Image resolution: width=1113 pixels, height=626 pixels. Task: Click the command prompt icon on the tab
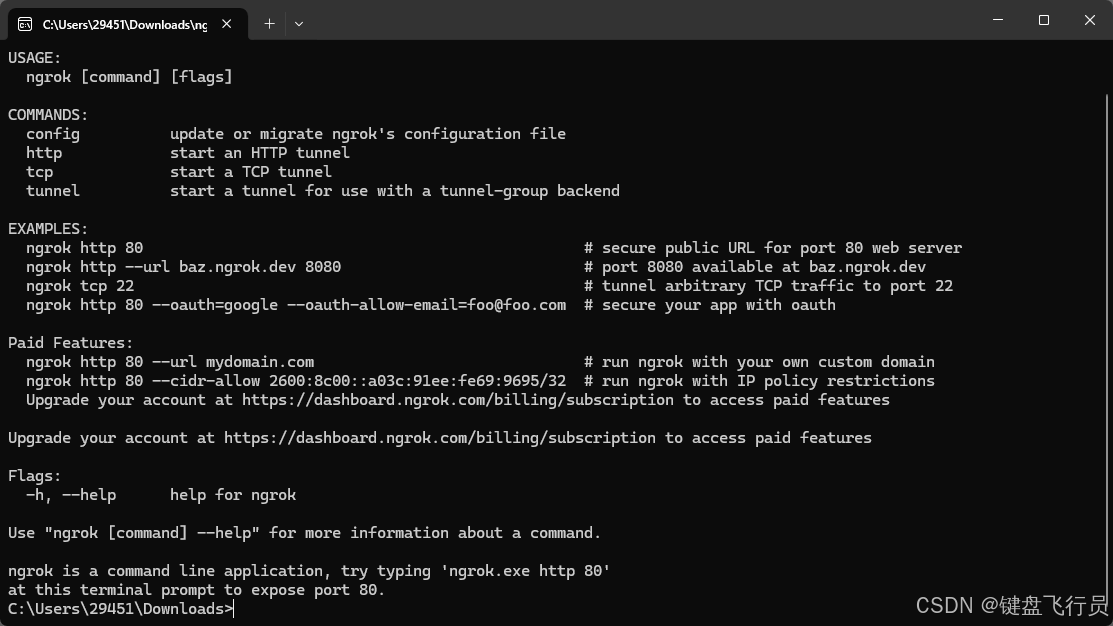(24, 23)
